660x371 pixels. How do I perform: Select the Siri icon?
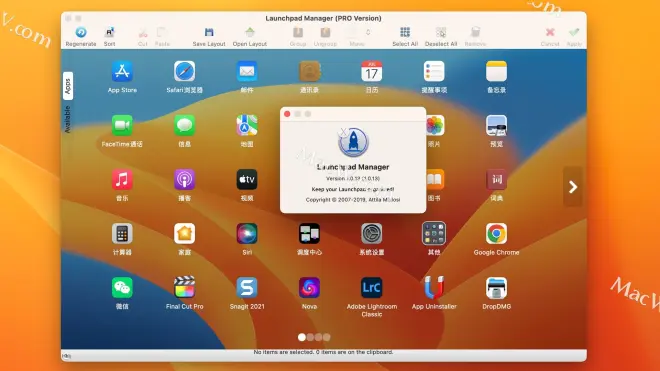[x=247, y=234]
